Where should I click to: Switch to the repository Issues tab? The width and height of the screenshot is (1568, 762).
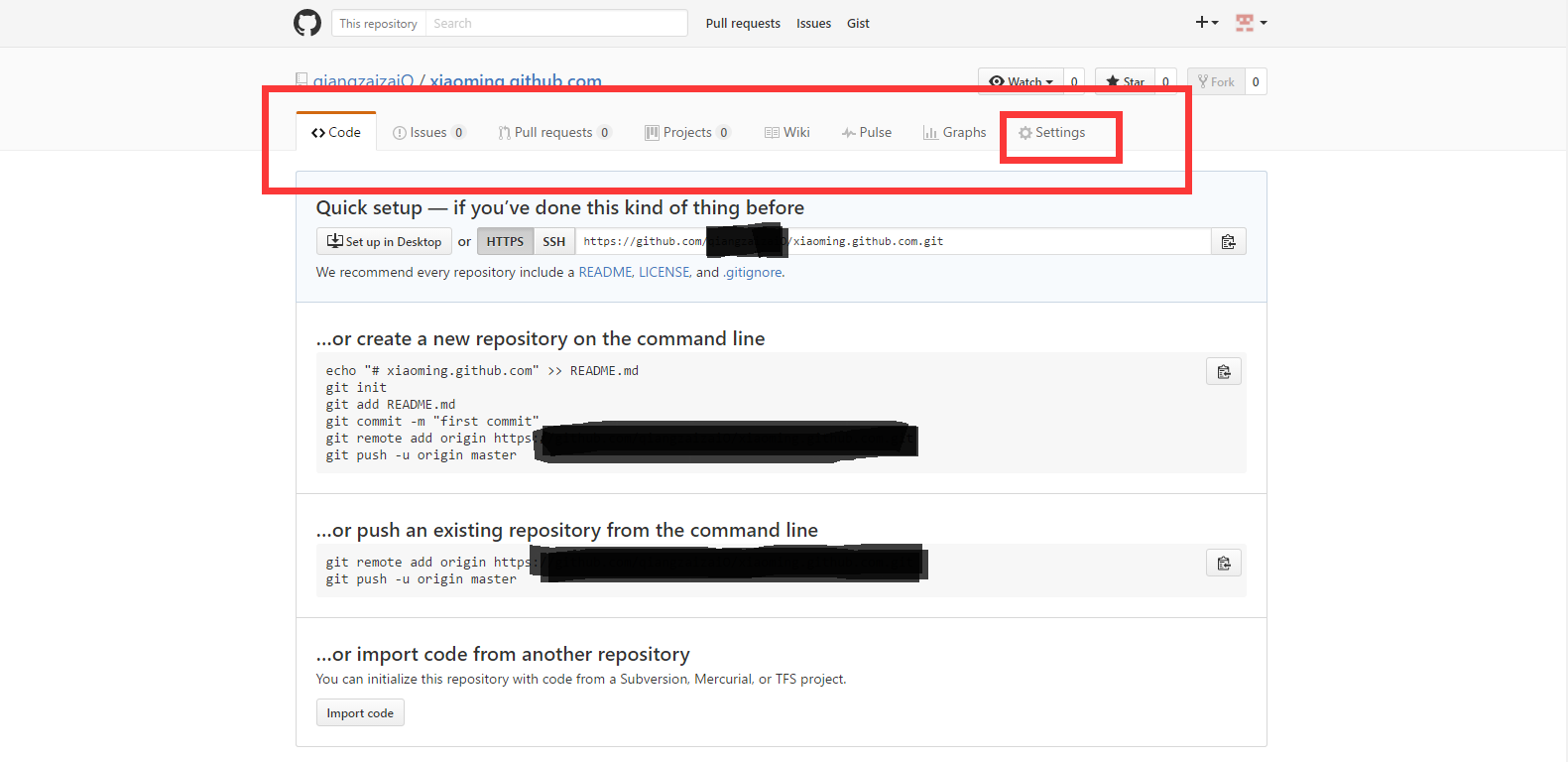pos(428,132)
